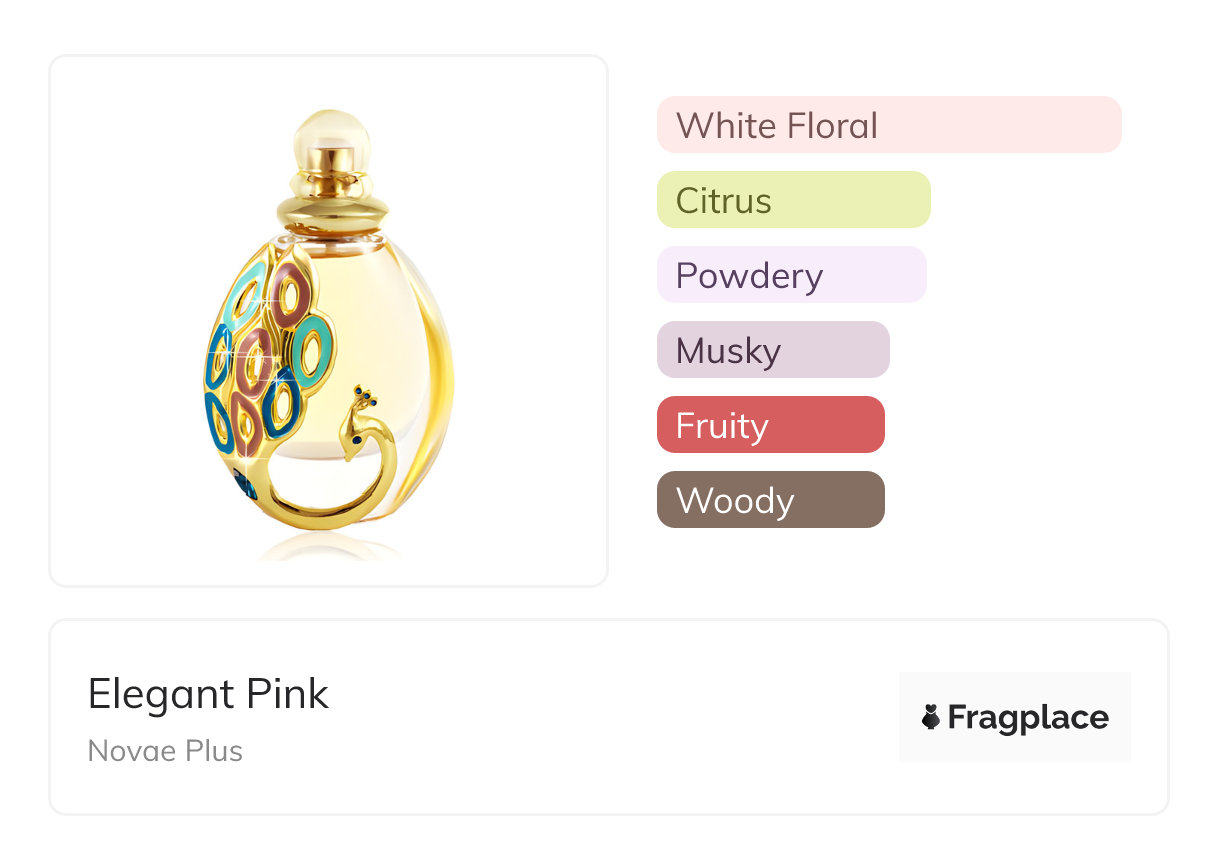The height and width of the screenshot is (864, 1218).
Task: Choose the brown Woody accord bar
Action: (x=770, y=500)
